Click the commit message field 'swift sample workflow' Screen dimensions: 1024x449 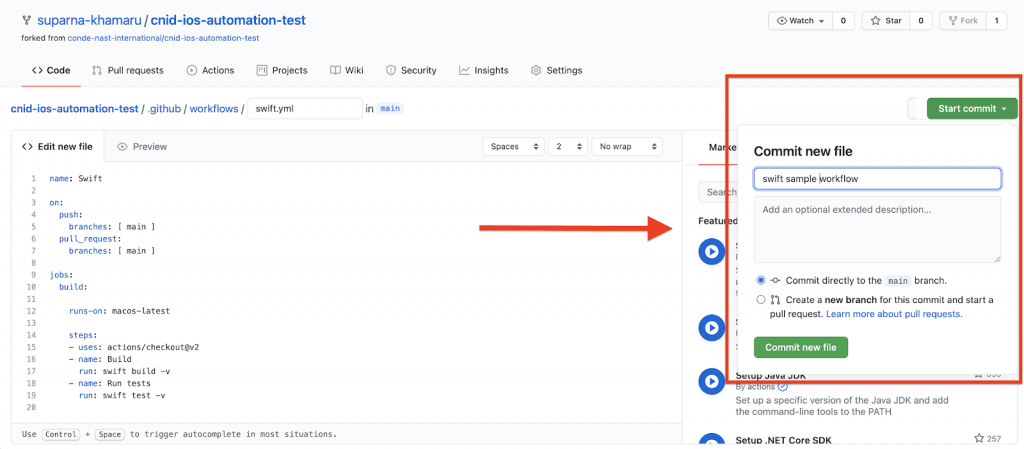point(877,179)
